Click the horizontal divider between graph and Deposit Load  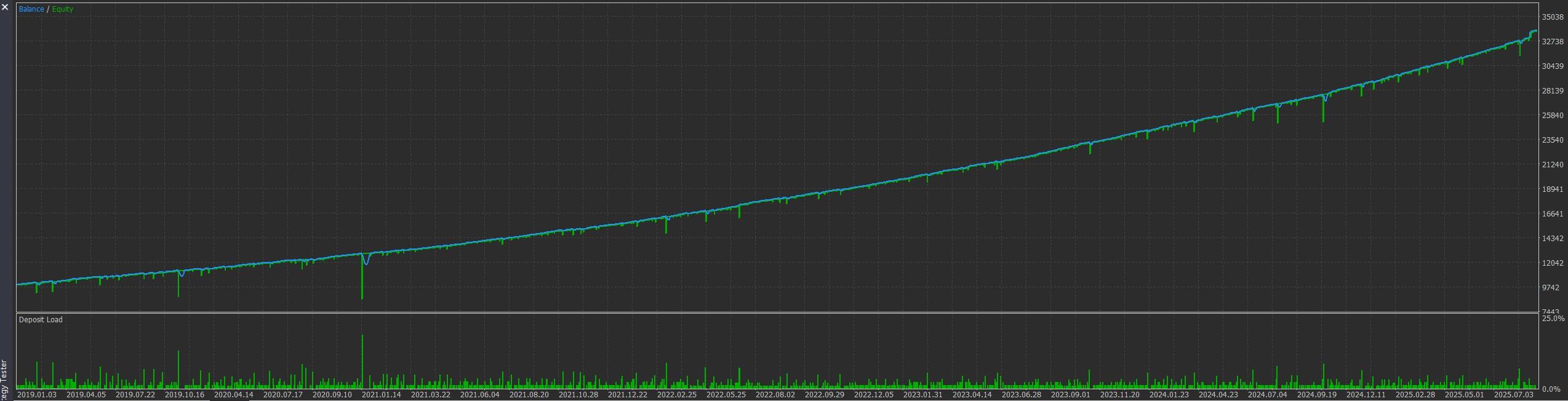[x=775, y=313]
